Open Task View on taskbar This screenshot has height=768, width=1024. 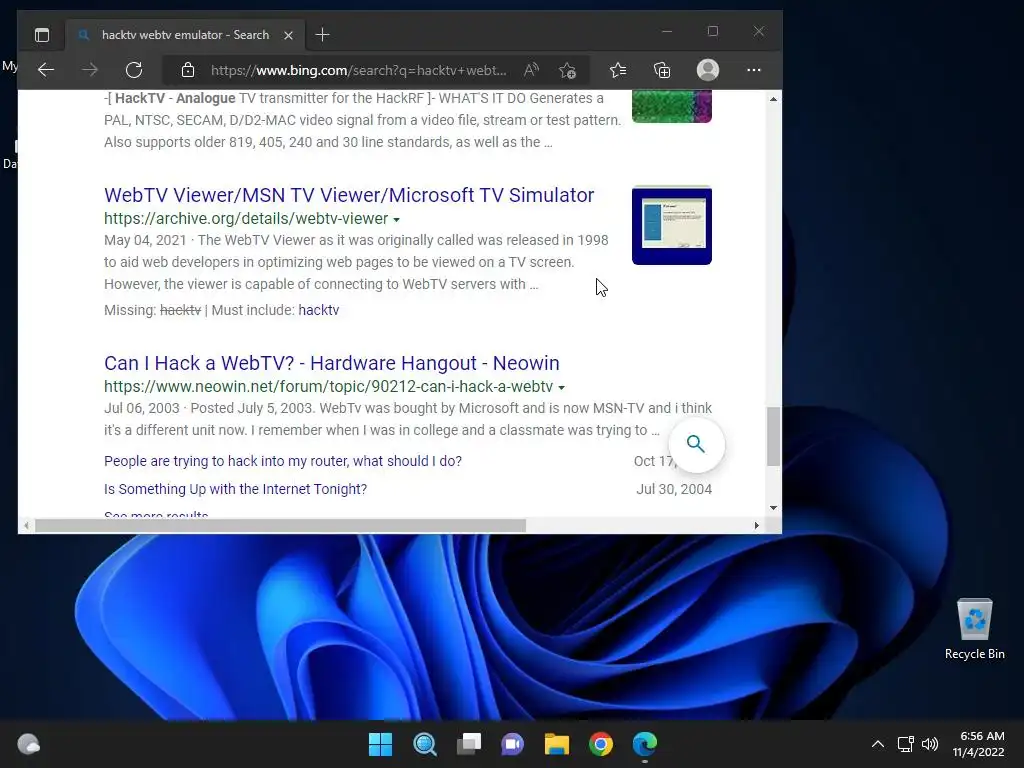point(469,744)
